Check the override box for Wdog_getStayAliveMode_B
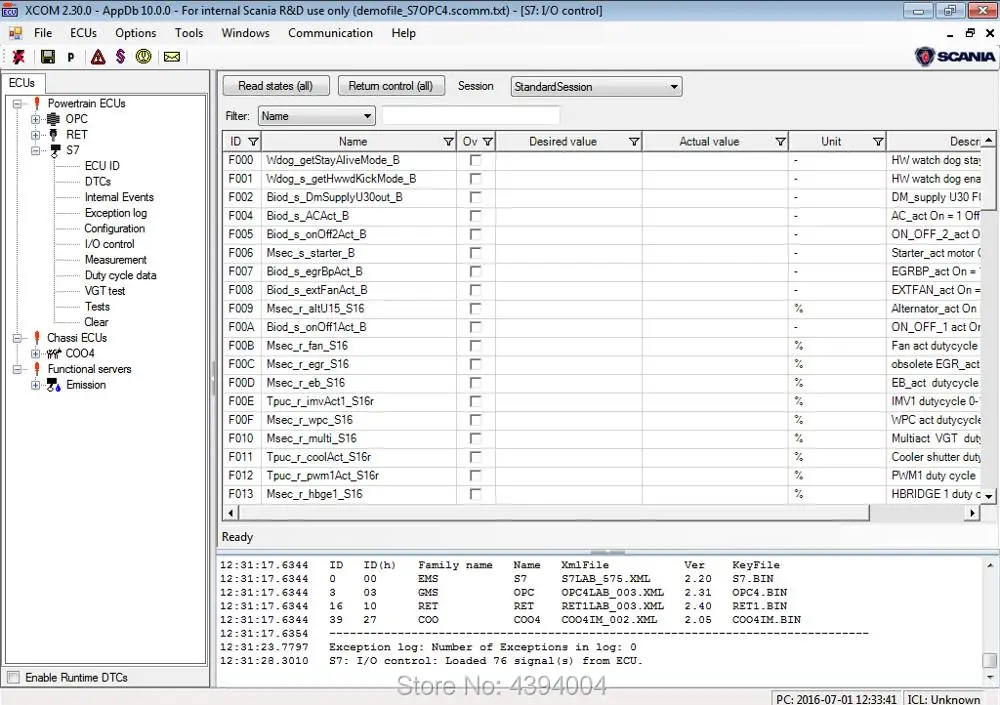Screen dimensions: 1000x705 tap(475, 160)
